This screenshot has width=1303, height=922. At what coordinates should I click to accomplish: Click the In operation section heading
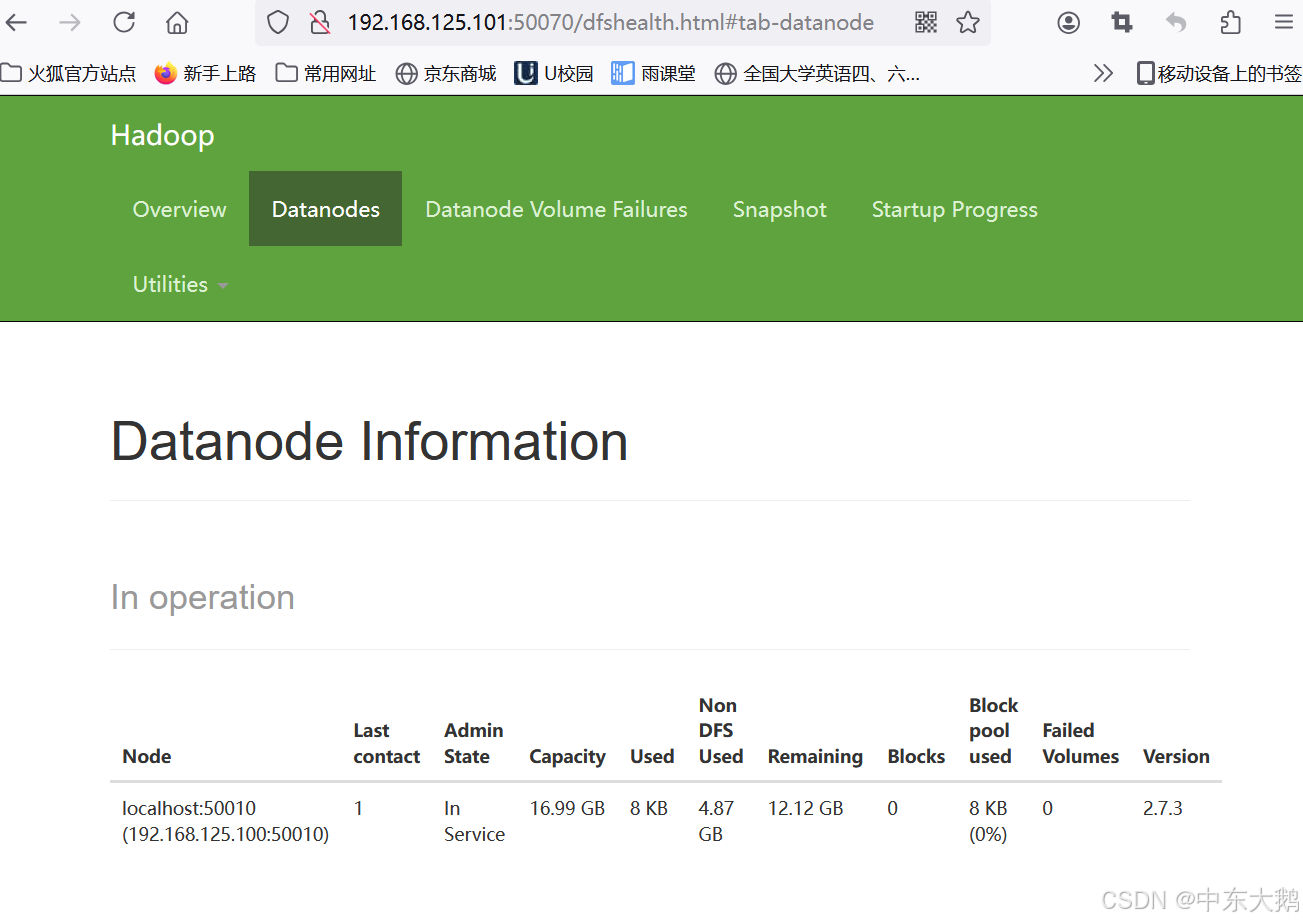tap(202, 597)
